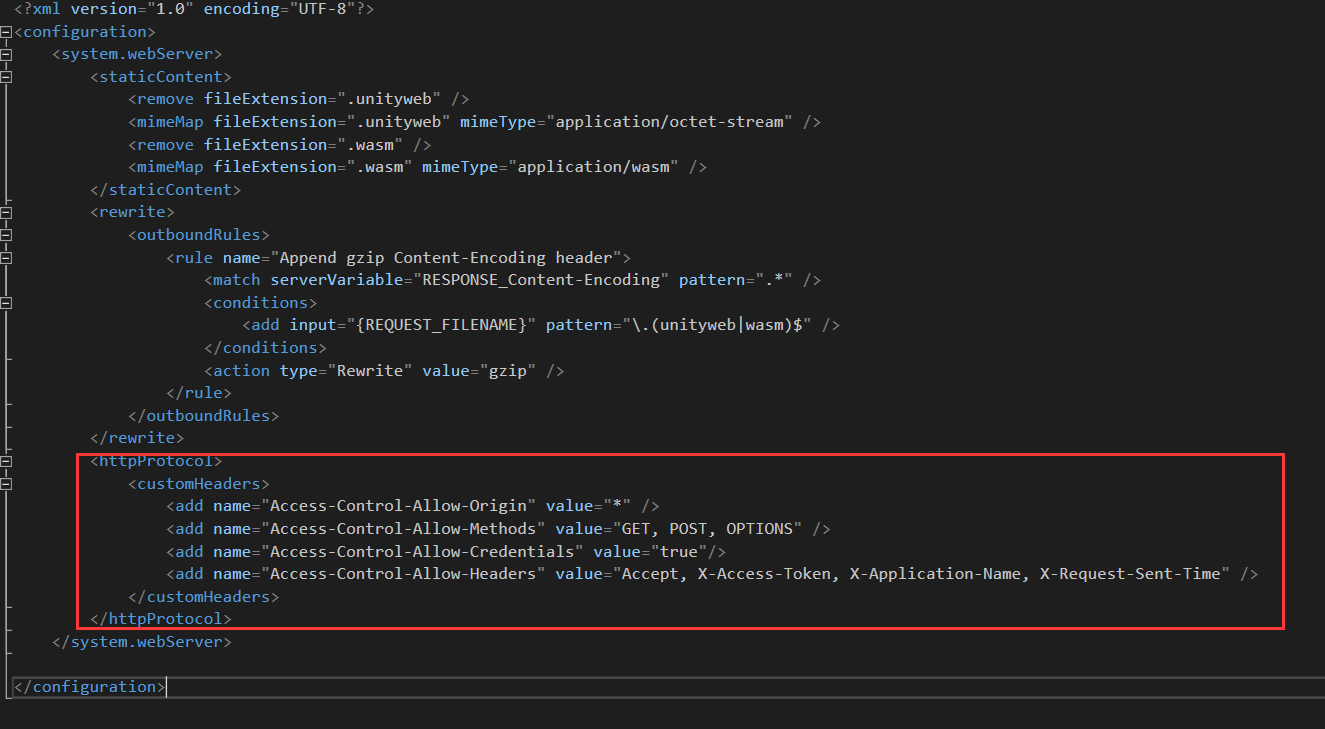Viewport: 1325px width, 729px height.
Task: Click the closing </rewrite> tag
Action: tap(137, 438)
